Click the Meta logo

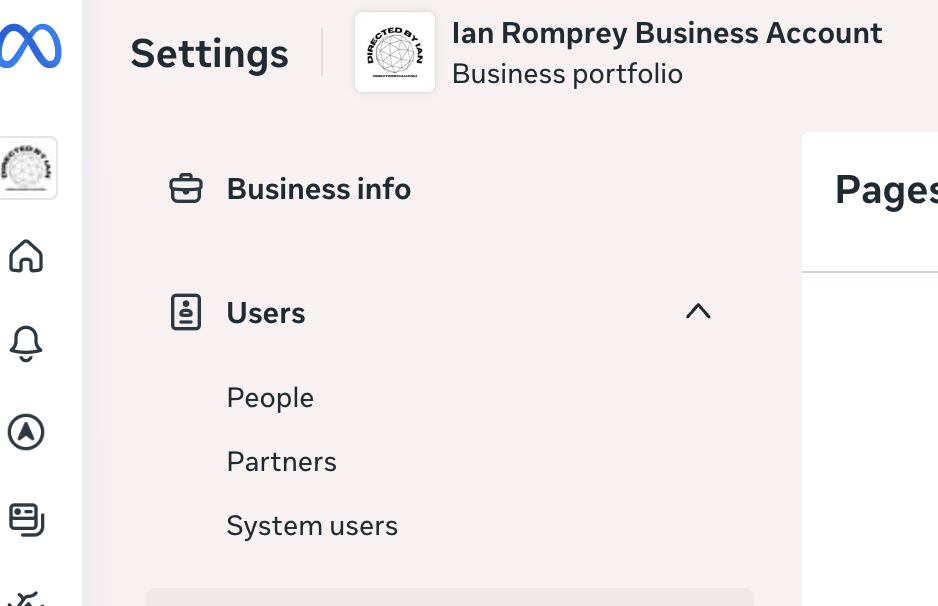tap(31, 46)
